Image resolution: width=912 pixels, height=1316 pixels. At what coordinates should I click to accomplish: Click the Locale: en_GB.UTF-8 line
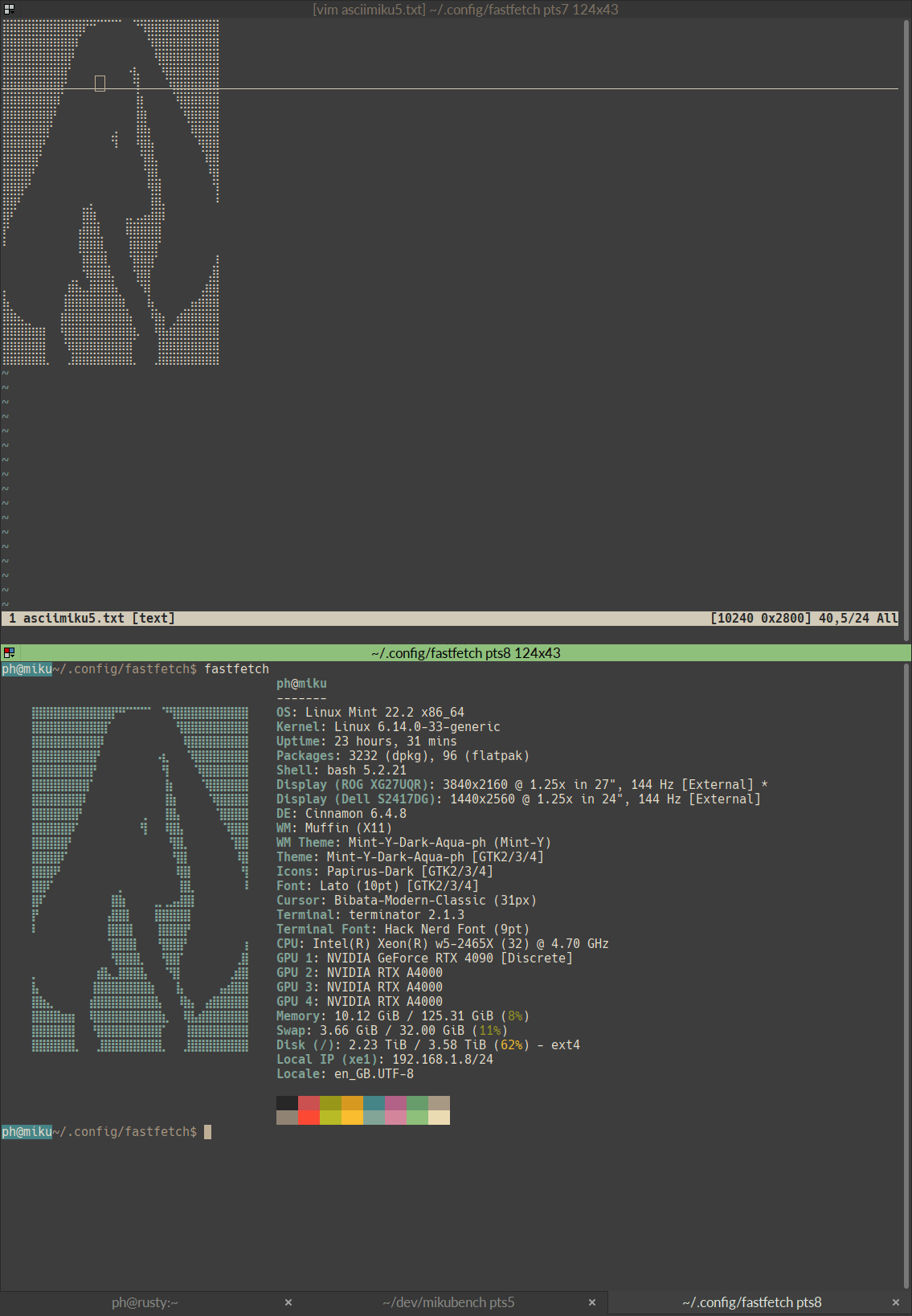tap(345, 1074)
